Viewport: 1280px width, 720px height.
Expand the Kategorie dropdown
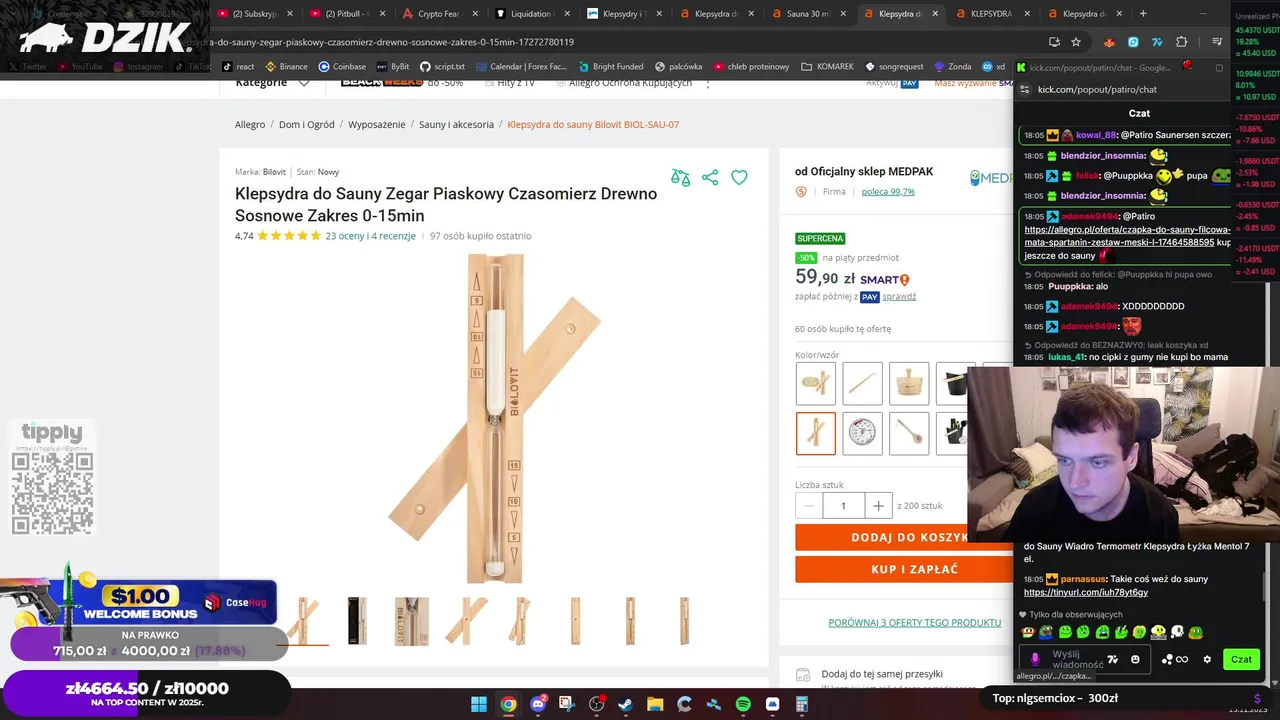point(272,82)
